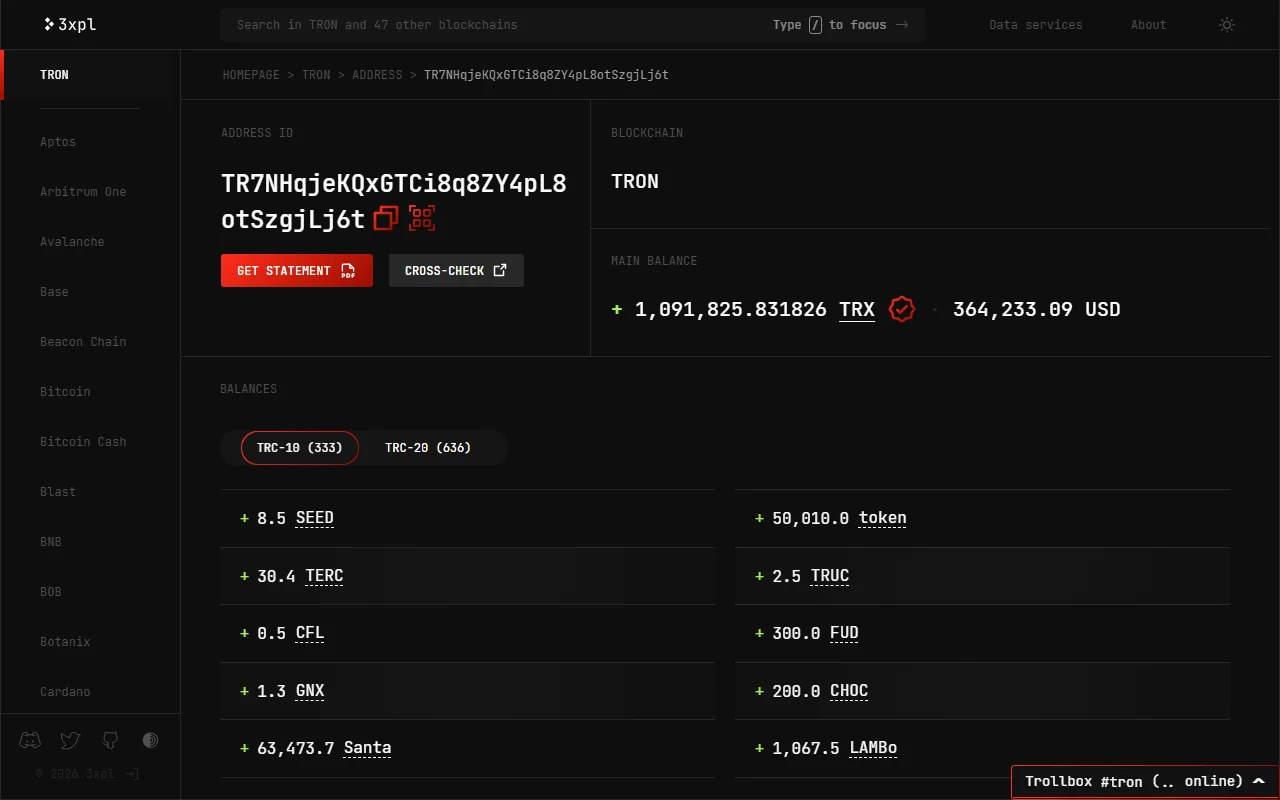The height and width of the screenshot is (800, 1280).
Task: Click the Tor onion icon in the footer
Action: point(150,740)
